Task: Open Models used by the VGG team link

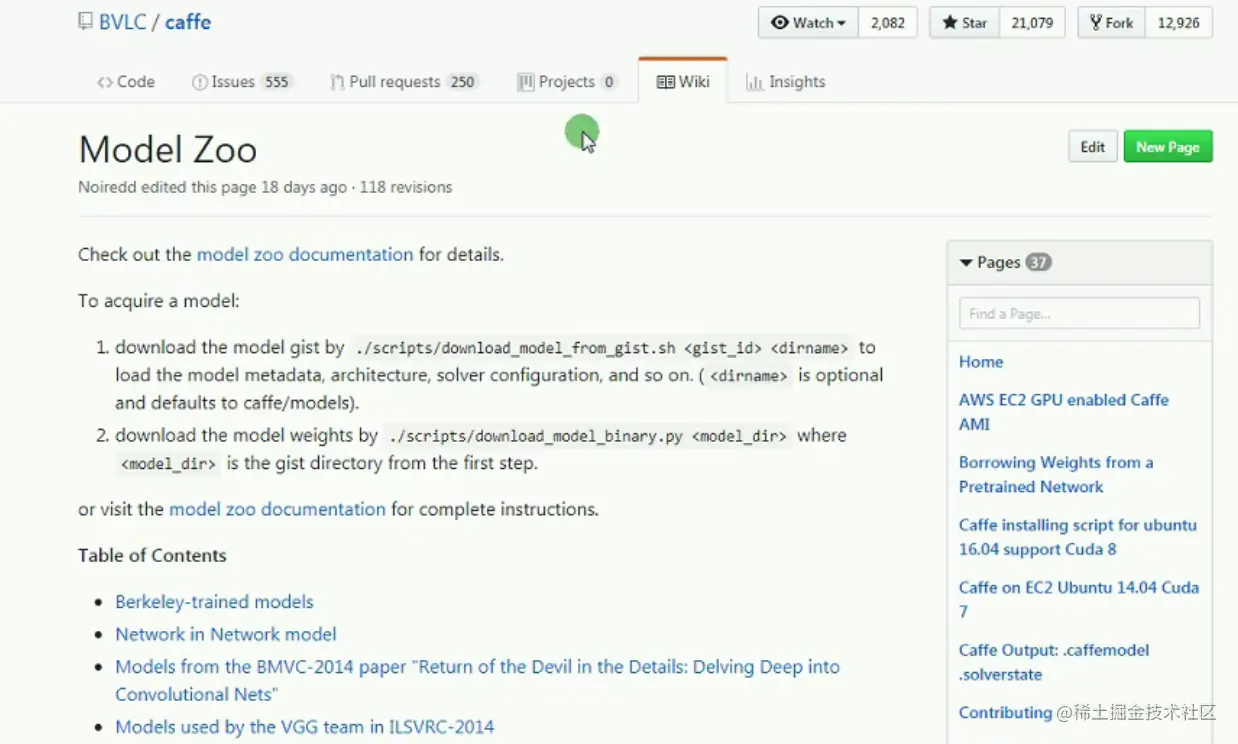Action: [305, 727]
